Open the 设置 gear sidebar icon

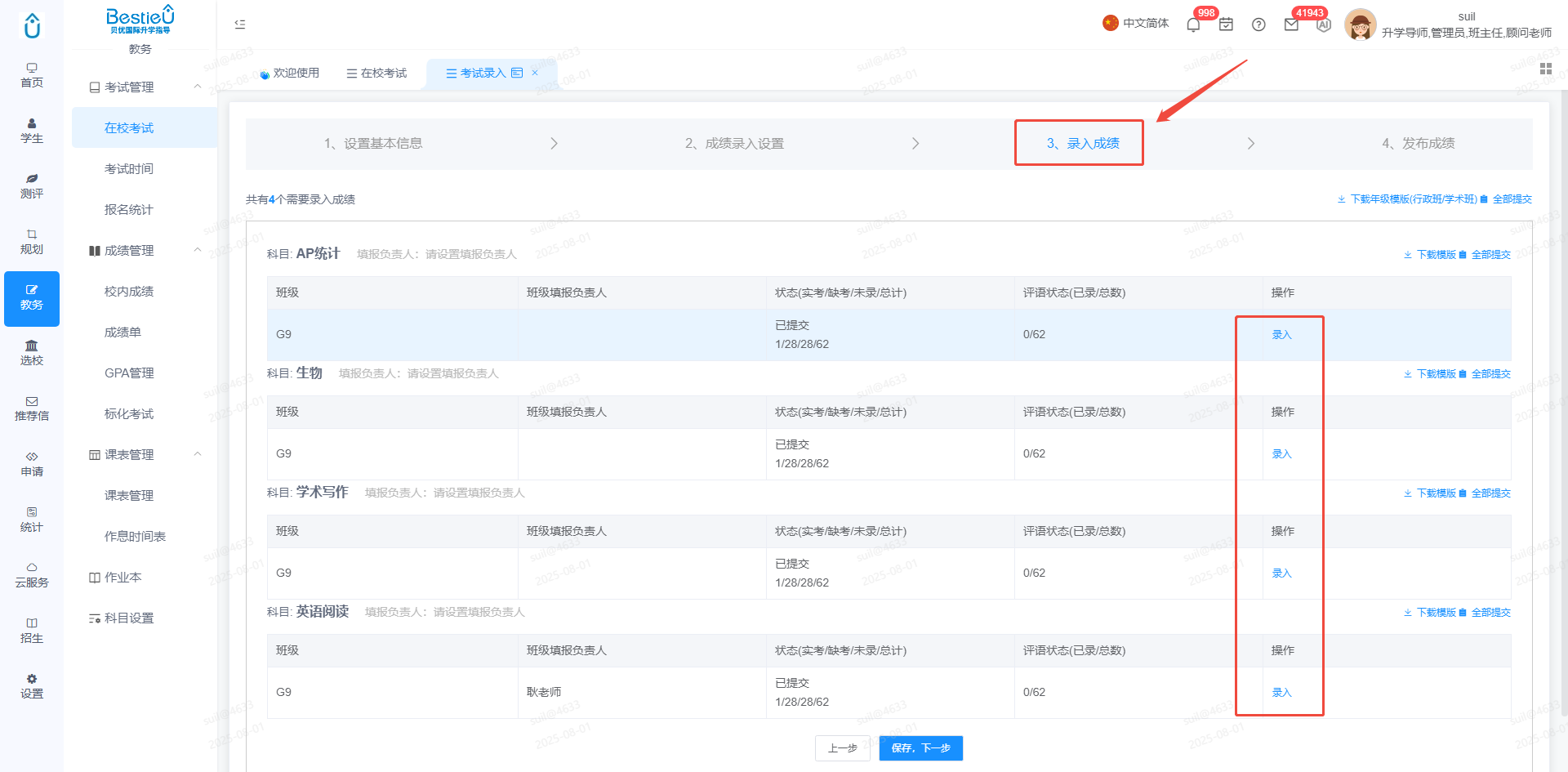[x=32, y=686]
